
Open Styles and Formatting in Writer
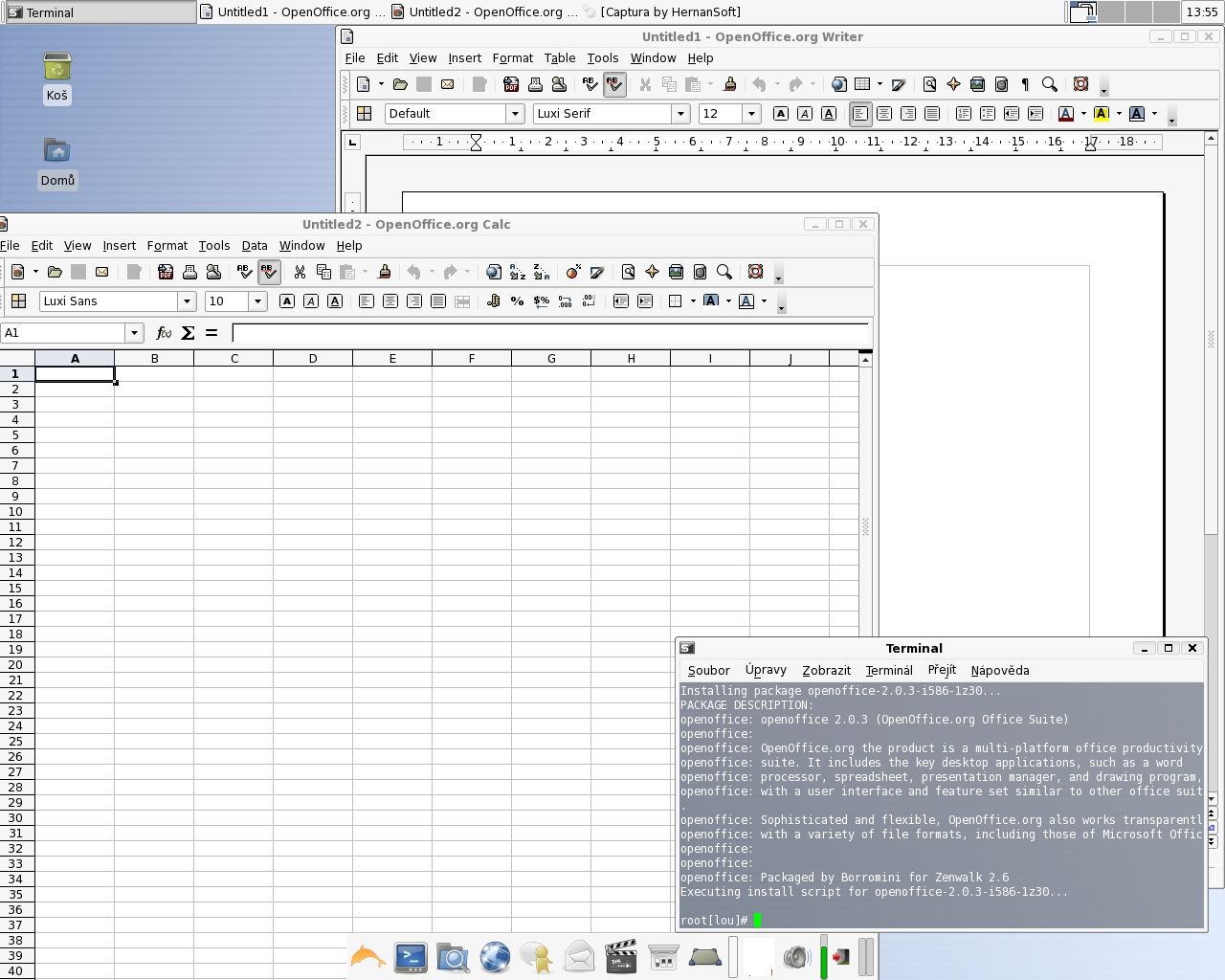(365, 113)
